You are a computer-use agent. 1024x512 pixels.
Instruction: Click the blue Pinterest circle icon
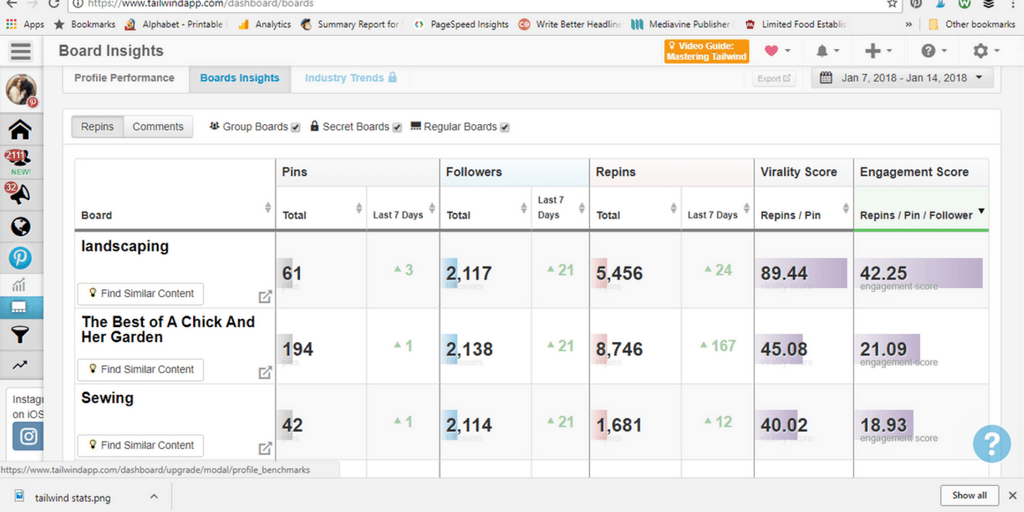pyautogui.click(x=20, y=258)
